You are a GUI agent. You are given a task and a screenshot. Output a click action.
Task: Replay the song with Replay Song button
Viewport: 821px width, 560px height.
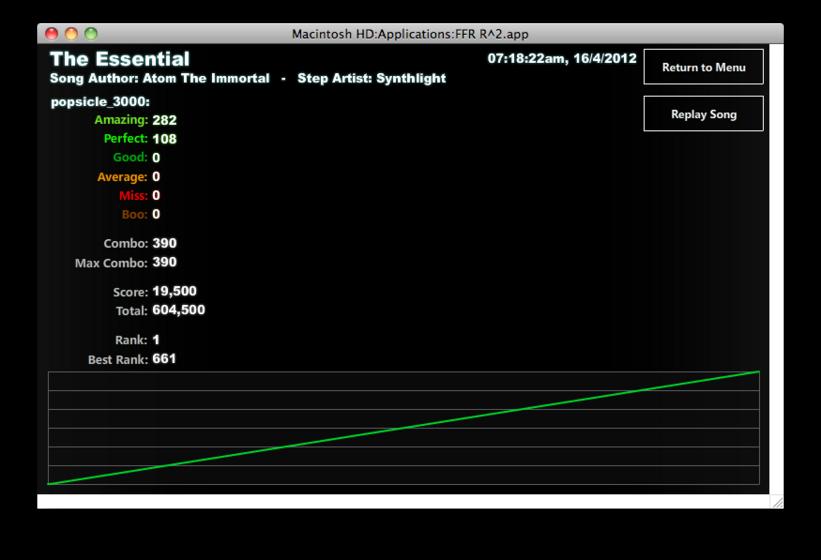pyautogui.click(x=703, y=114)
